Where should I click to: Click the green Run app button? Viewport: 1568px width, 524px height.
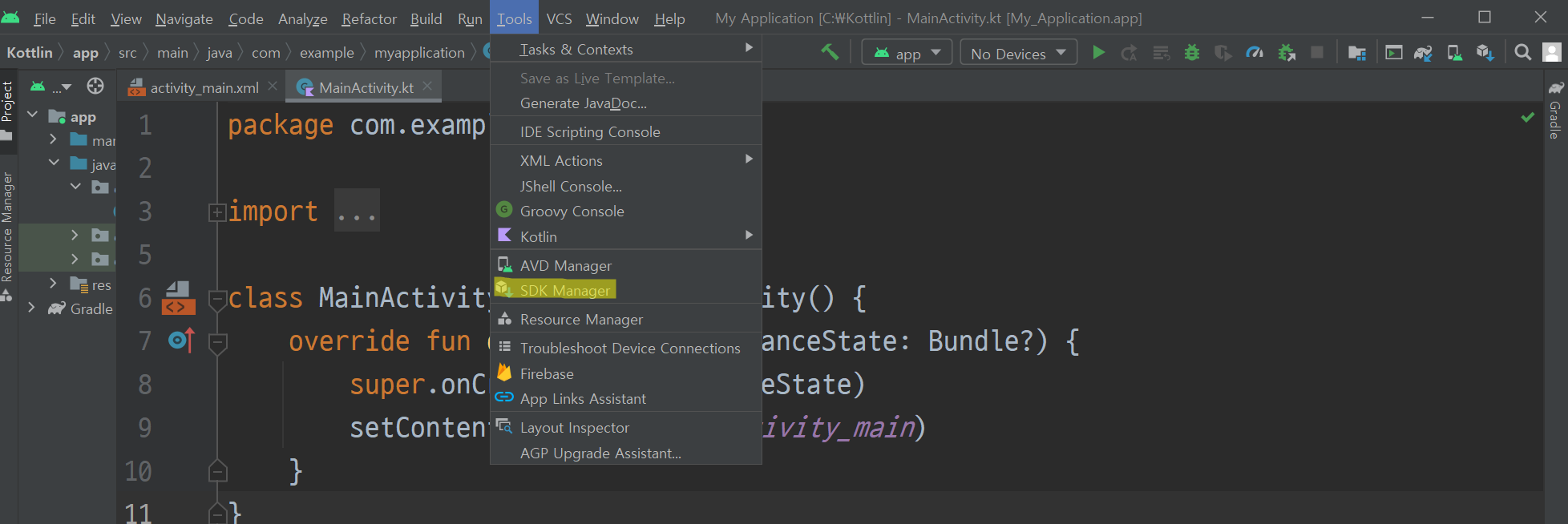point(1098,53)
